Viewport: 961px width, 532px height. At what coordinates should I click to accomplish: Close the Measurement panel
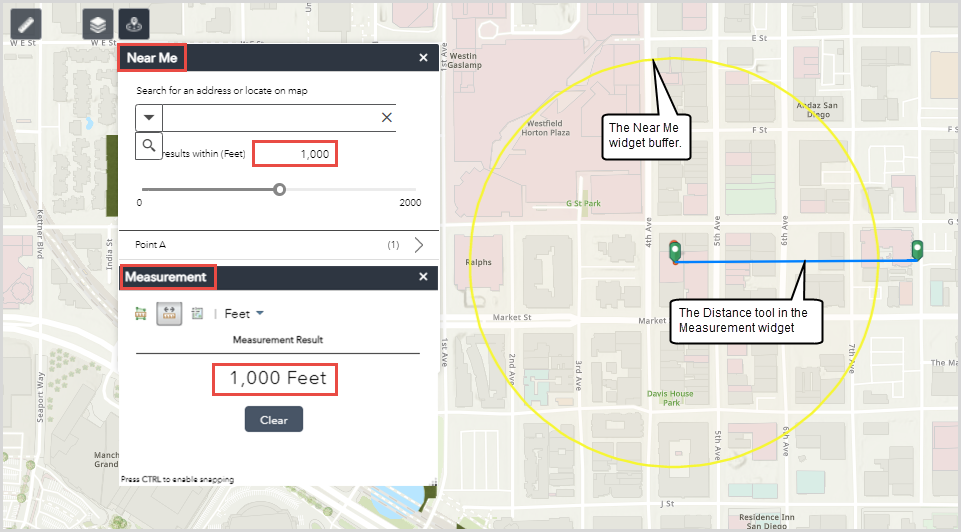423,277
